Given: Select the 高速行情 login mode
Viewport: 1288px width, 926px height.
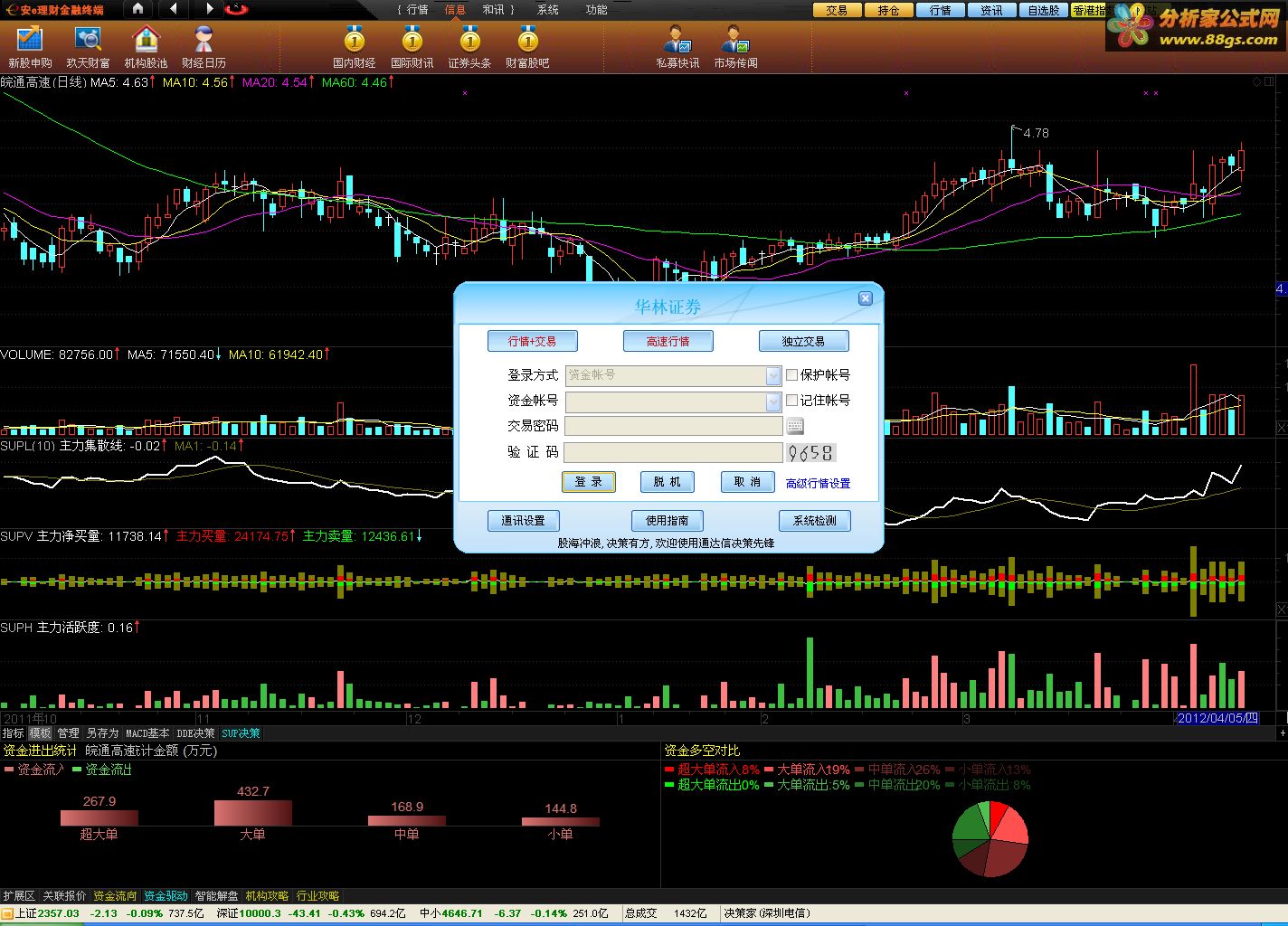Looking at the screenshot, I should [x=668, y=341].
